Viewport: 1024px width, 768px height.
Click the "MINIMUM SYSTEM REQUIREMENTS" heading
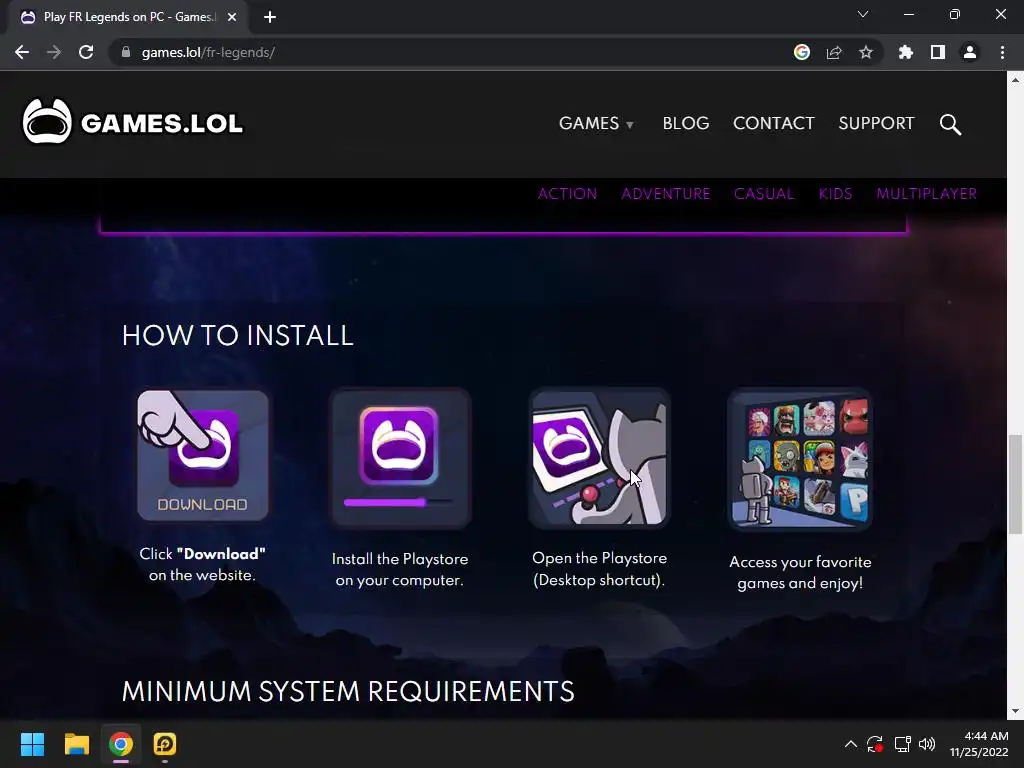pyautogui.click(x=348, y=692)
